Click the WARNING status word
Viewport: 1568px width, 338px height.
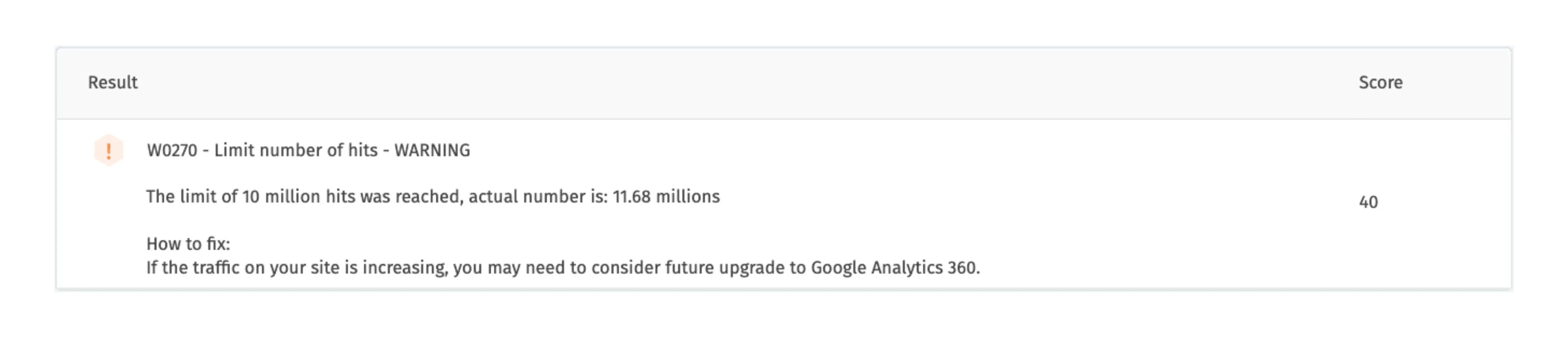(x=432, y=150)
